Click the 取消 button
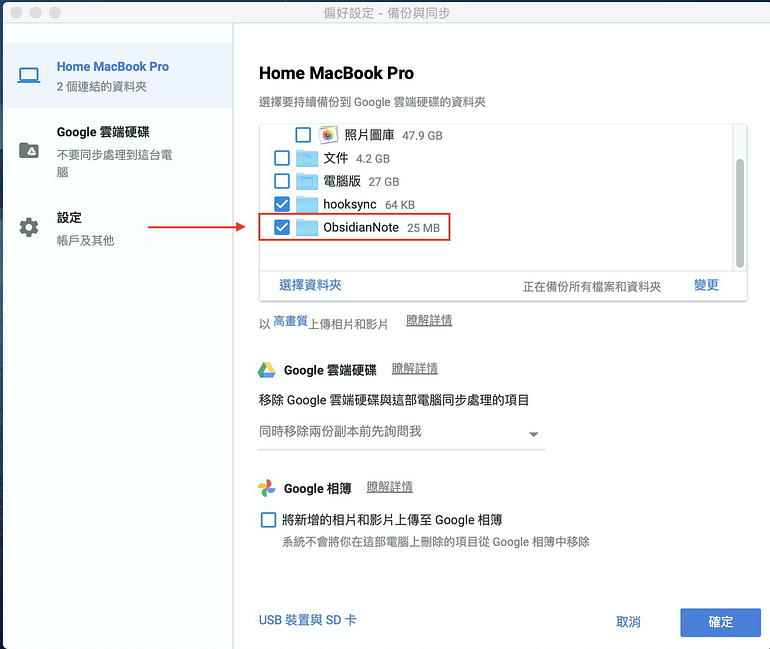 (629, 622)
